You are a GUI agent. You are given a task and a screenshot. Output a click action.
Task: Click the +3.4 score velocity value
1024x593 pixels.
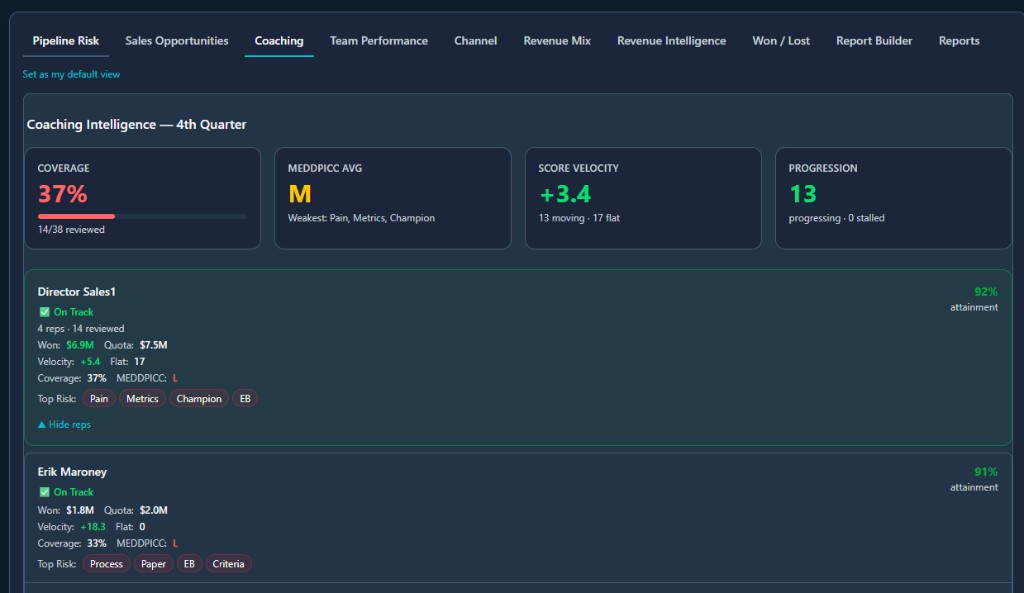(565, 194)
